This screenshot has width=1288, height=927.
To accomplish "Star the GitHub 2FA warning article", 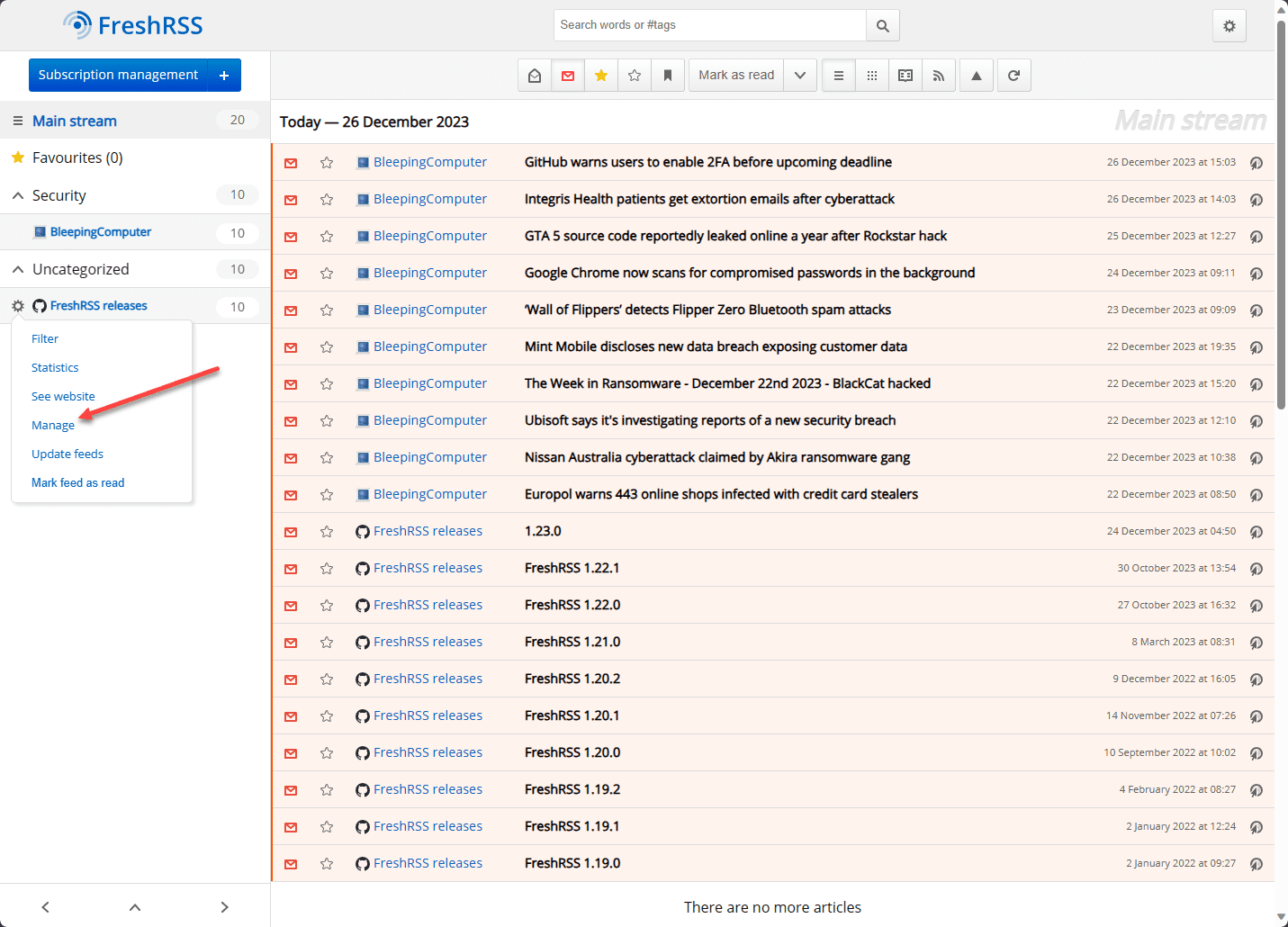I will [x=327, y=163].
